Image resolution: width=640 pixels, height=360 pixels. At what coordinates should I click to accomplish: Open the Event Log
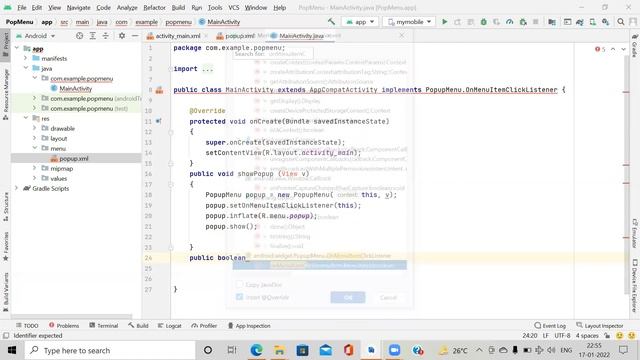tap(550, 325)
